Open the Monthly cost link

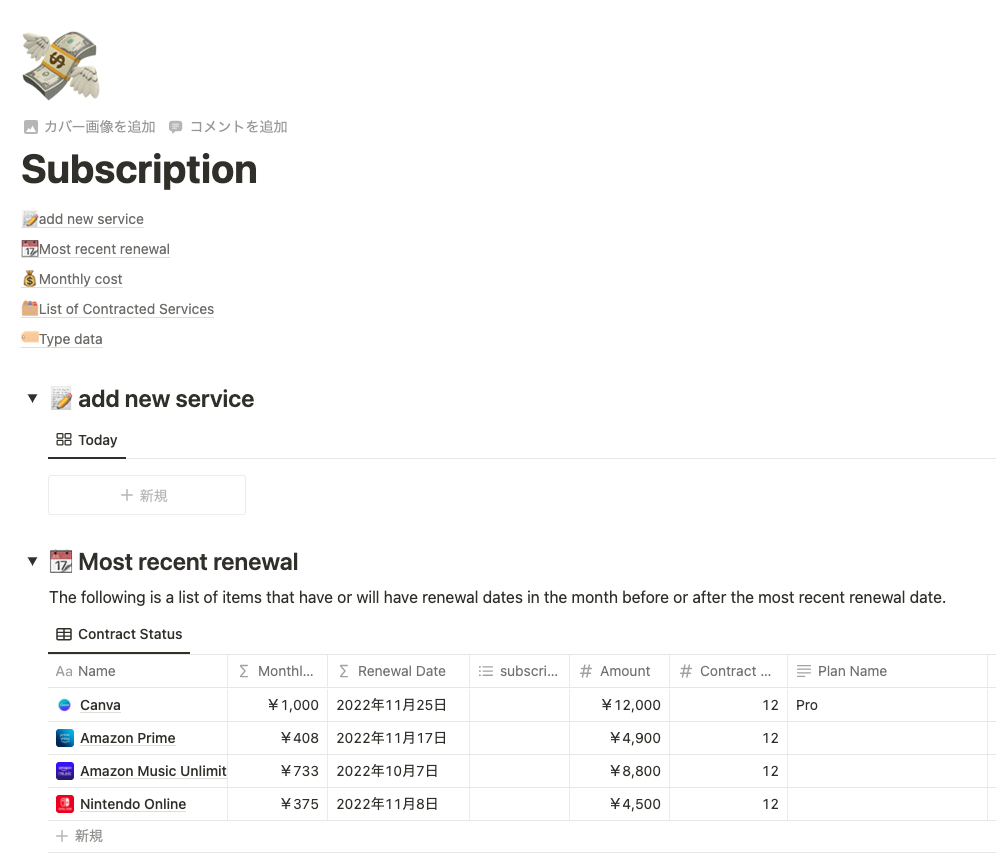[x=80, y=279]
